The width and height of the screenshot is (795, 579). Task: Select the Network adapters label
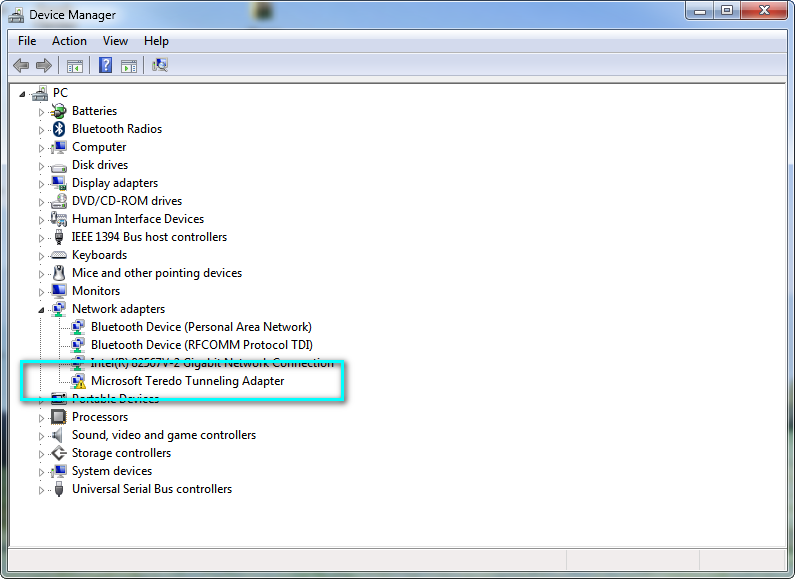tap(119, 309)
